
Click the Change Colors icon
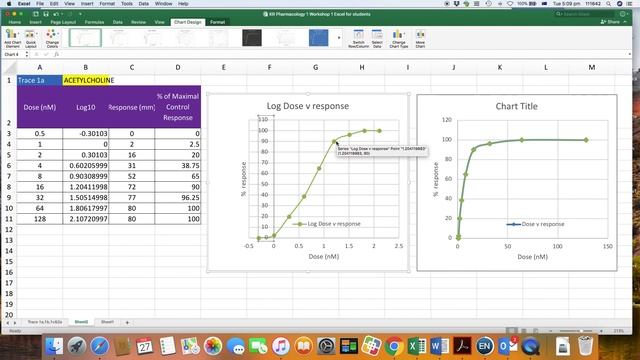click(x=52, y=38)
